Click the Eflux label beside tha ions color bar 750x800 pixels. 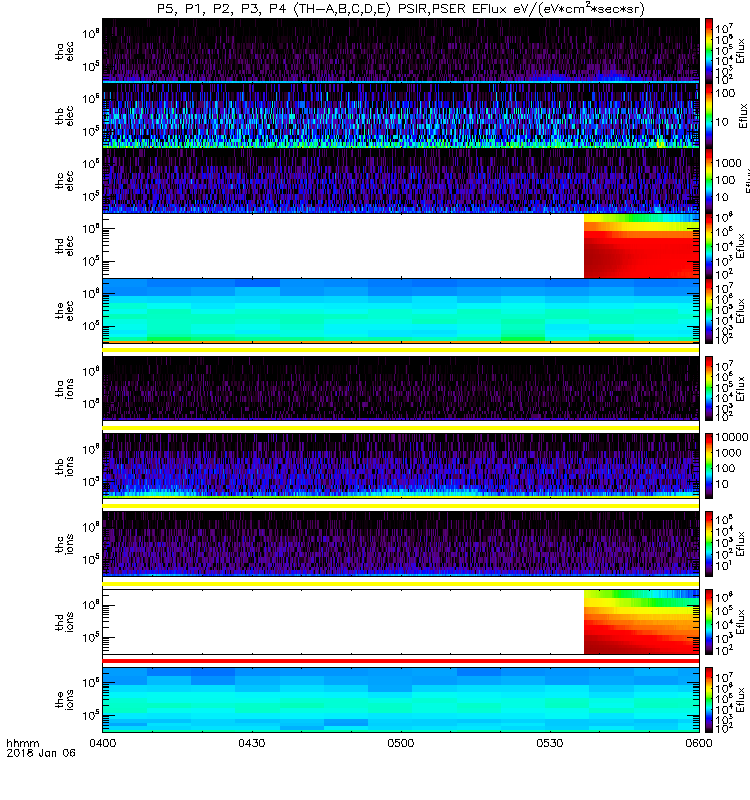[740, 389]
